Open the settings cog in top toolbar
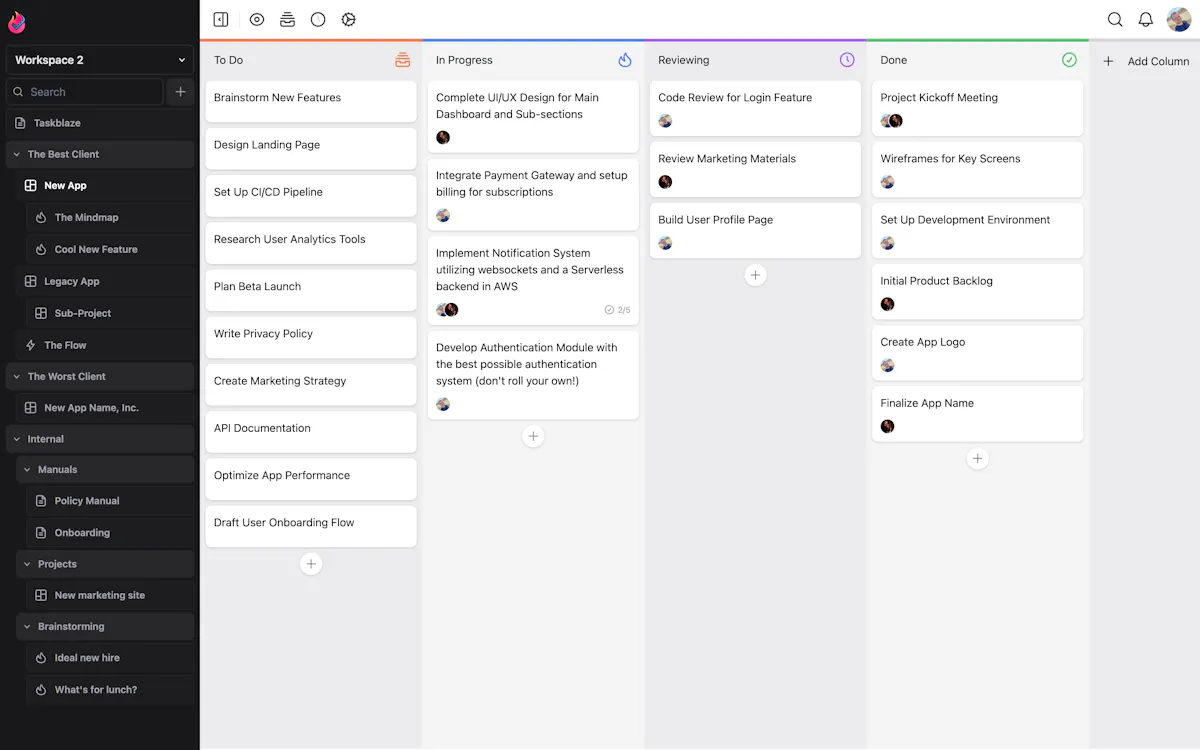This screenshot has width=1200, height=750. point(348,20)
